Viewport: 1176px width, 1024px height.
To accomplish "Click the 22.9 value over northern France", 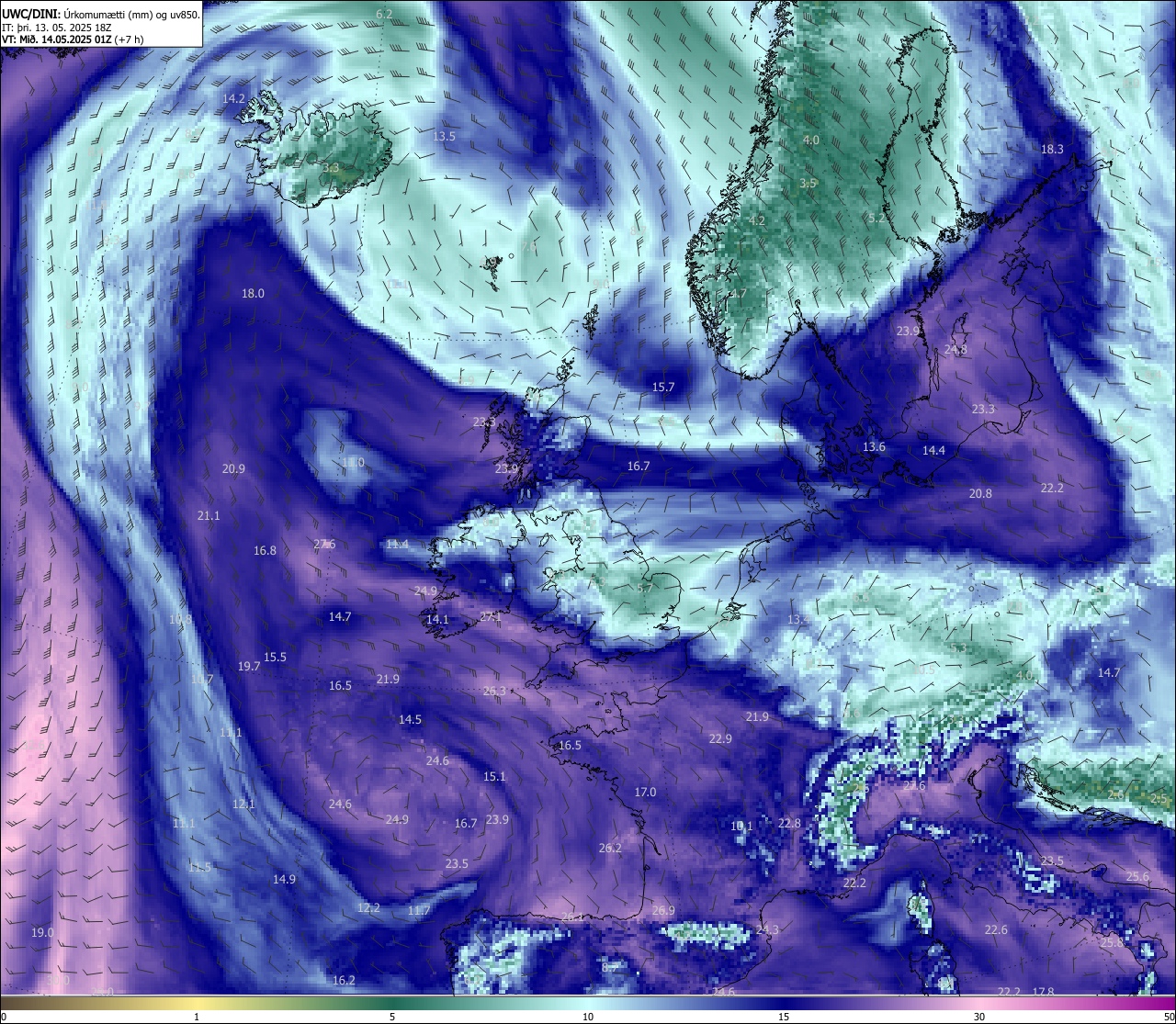I will coord(720,738).
